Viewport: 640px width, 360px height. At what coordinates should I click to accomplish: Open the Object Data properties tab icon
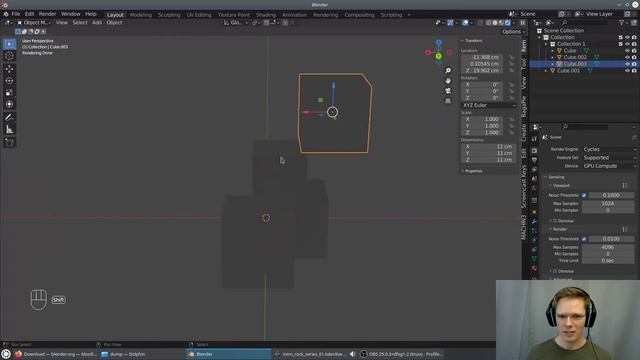click(x=534, y=259)
